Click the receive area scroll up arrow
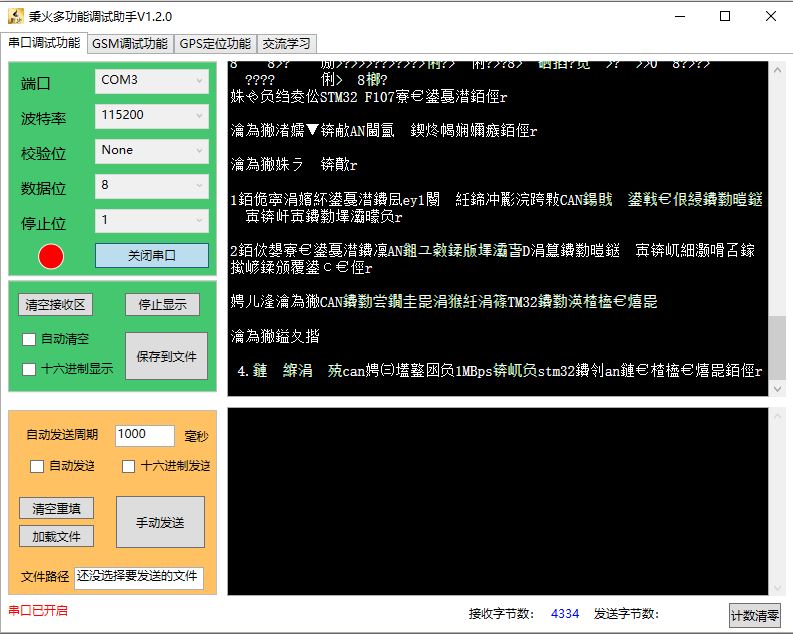 tap(777, 69)
